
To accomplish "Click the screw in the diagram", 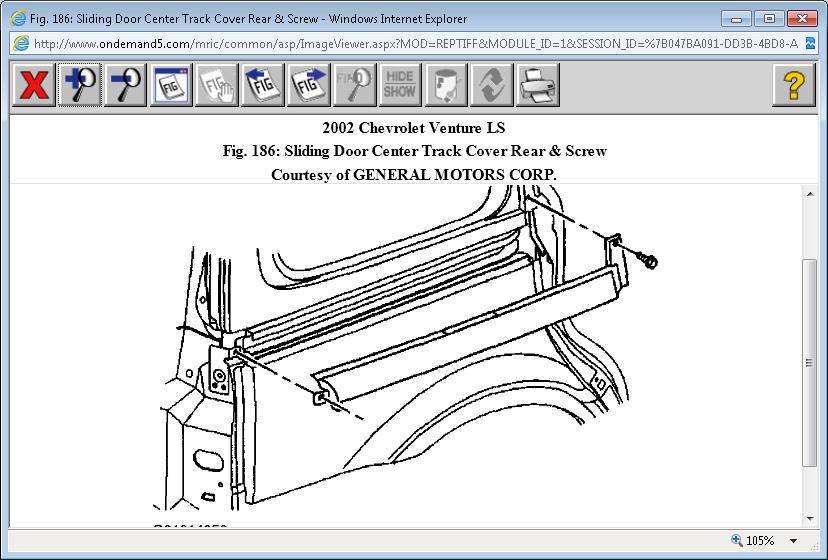I will (647, 259).
